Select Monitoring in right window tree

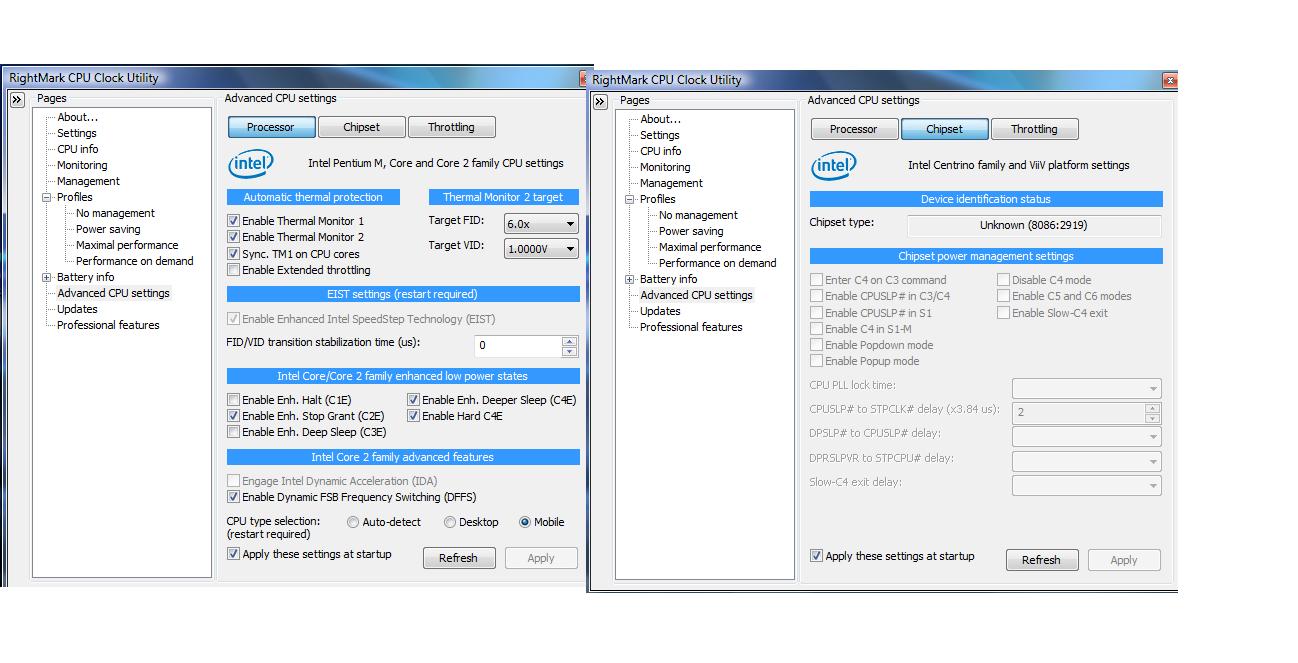[x=665, y=167]
